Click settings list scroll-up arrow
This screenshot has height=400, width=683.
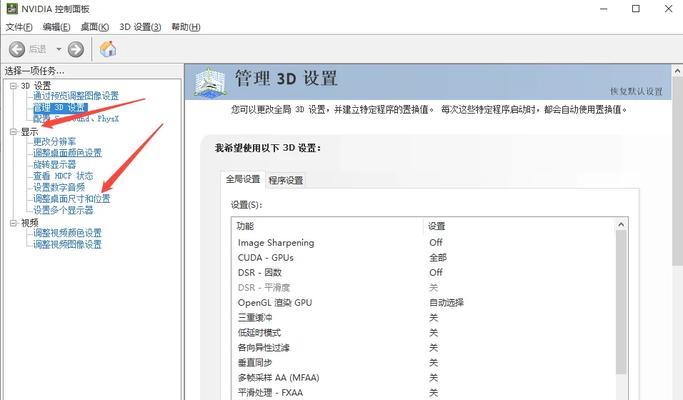(x=621, y=224)
